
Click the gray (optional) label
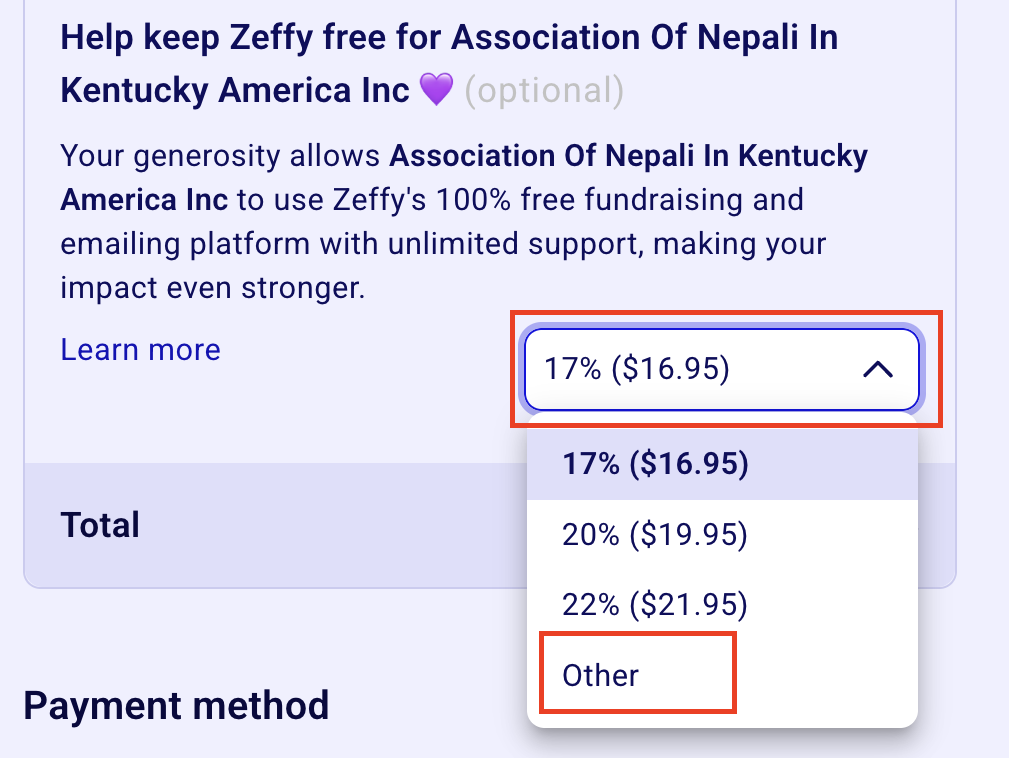click(544, 91)
